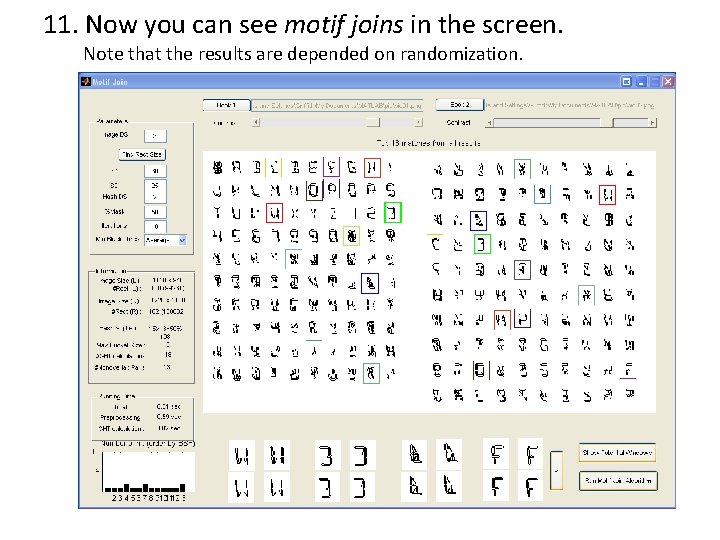
Task: Select the purple-boxed glyph in the left page's top row
Action: click(331, 167)
